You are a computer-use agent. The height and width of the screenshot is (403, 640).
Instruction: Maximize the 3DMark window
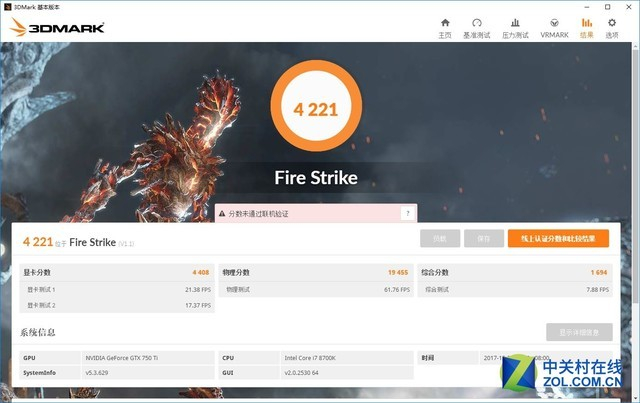(x=608, y=7)
